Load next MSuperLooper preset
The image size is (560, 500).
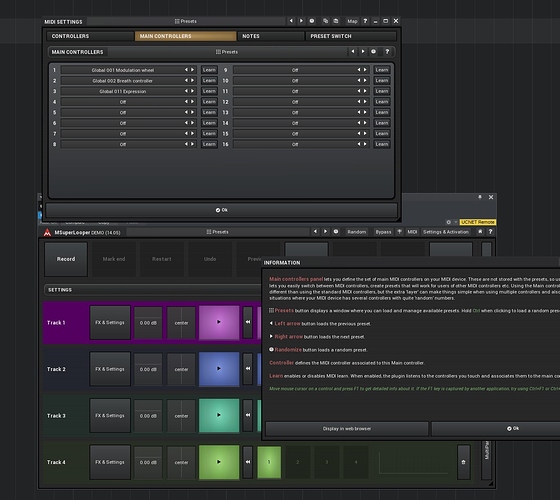coord(325,232)
